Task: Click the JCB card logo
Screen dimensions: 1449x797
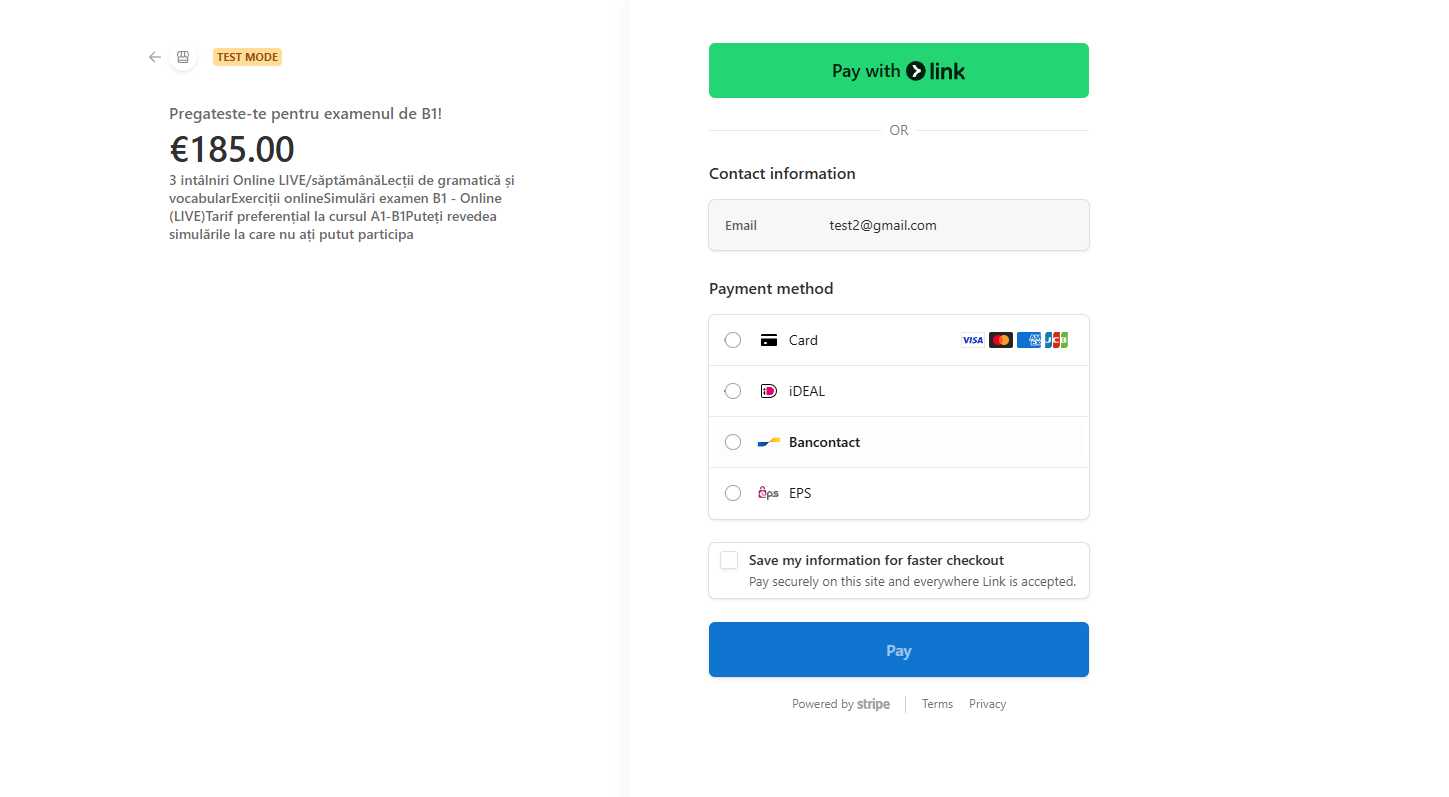Action: (1057, 340)
